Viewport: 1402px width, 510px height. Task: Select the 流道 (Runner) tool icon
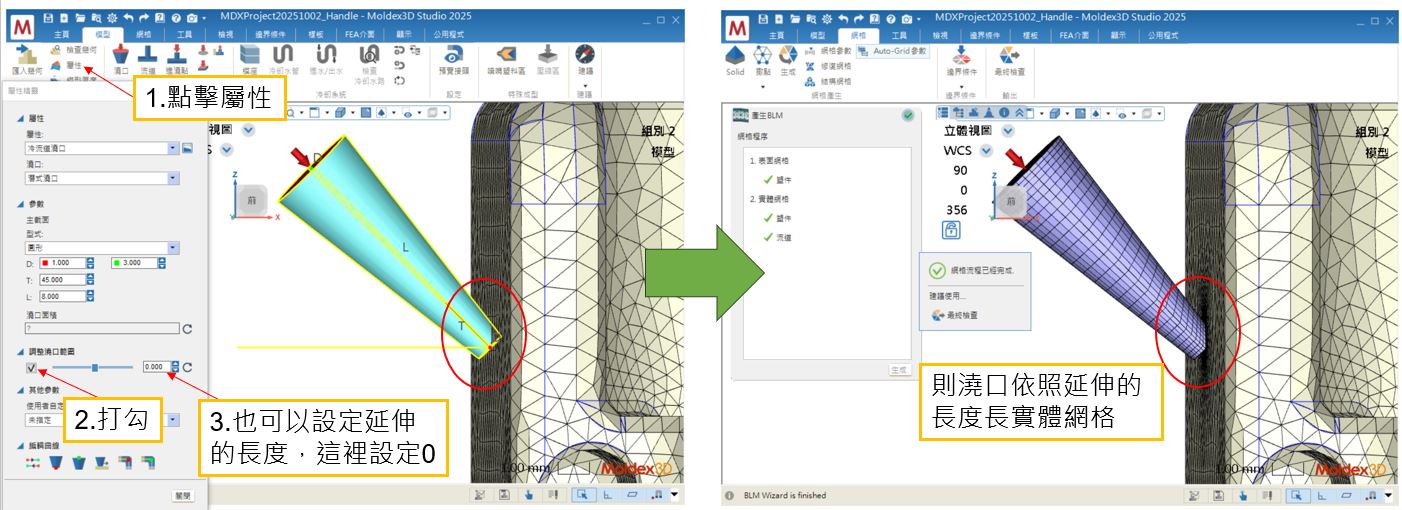(x=148, y=58)
